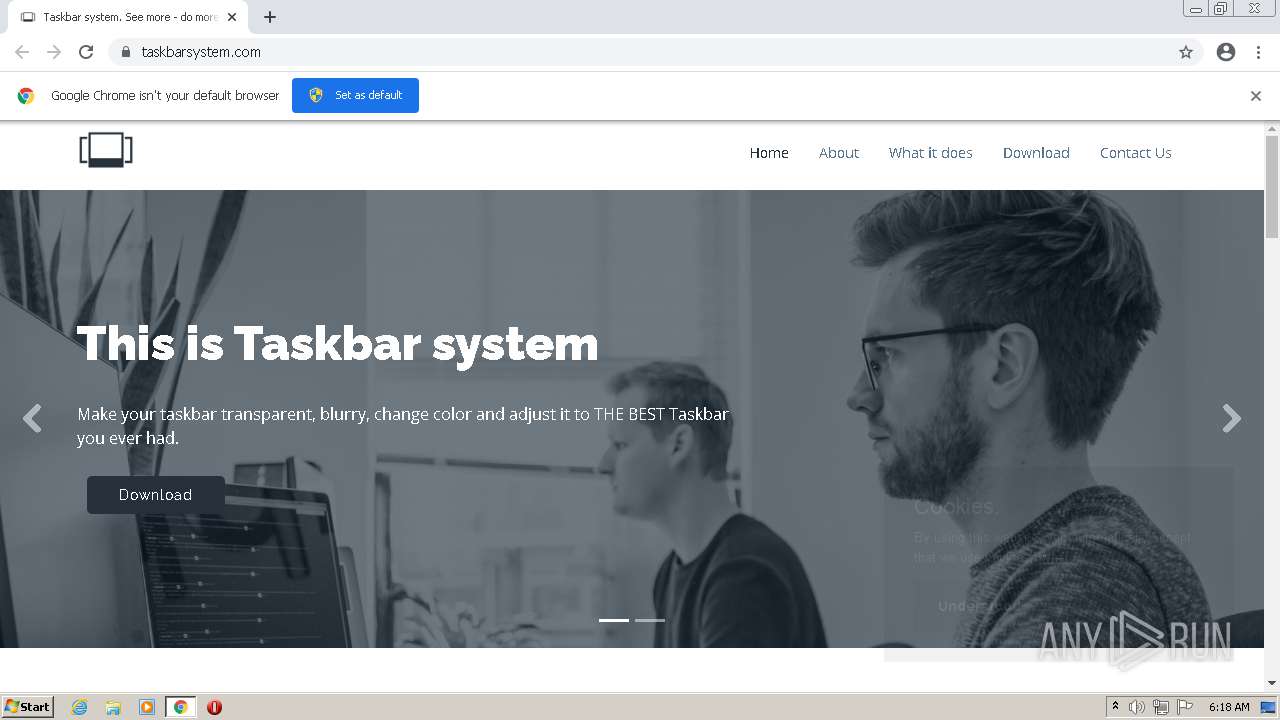1280x720 pixels.
Task: Click the Chrome forward arrow
Action: [54, 52]
